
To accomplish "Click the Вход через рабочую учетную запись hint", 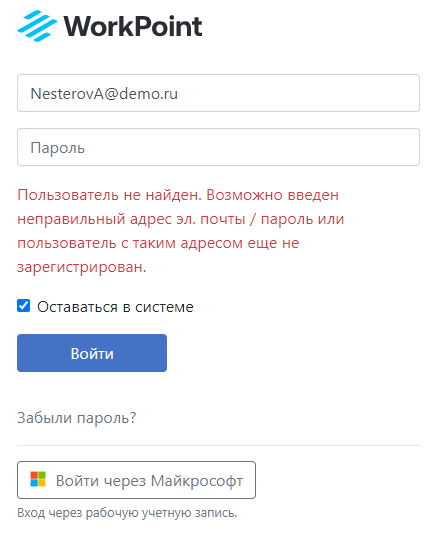I will click(127, 513).
